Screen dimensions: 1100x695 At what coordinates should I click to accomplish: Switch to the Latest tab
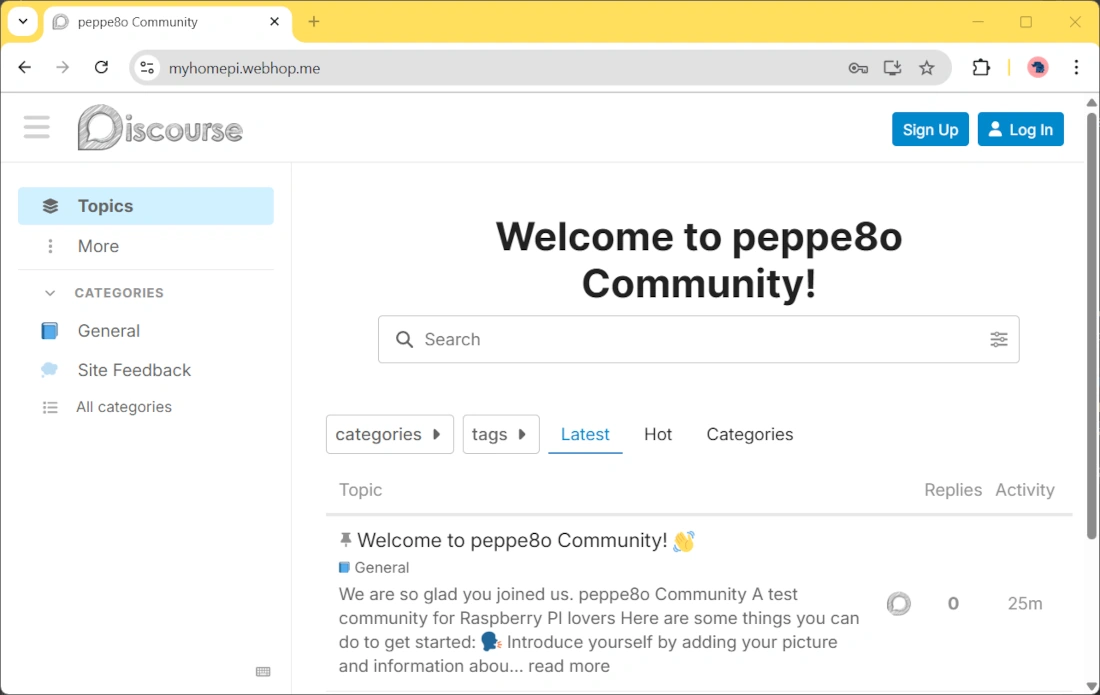point(585,434)
